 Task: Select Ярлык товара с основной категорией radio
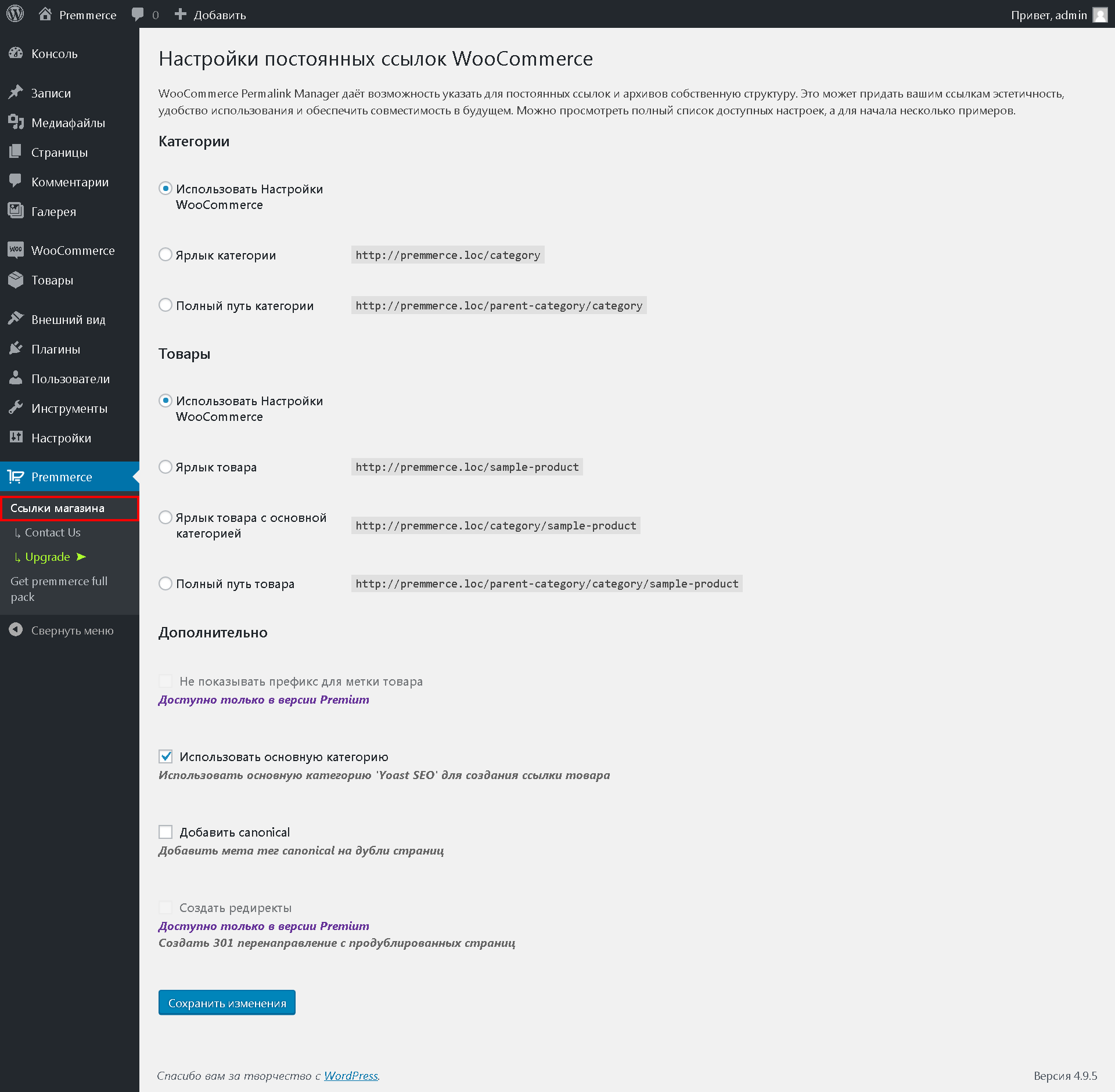tap(166, 517)
